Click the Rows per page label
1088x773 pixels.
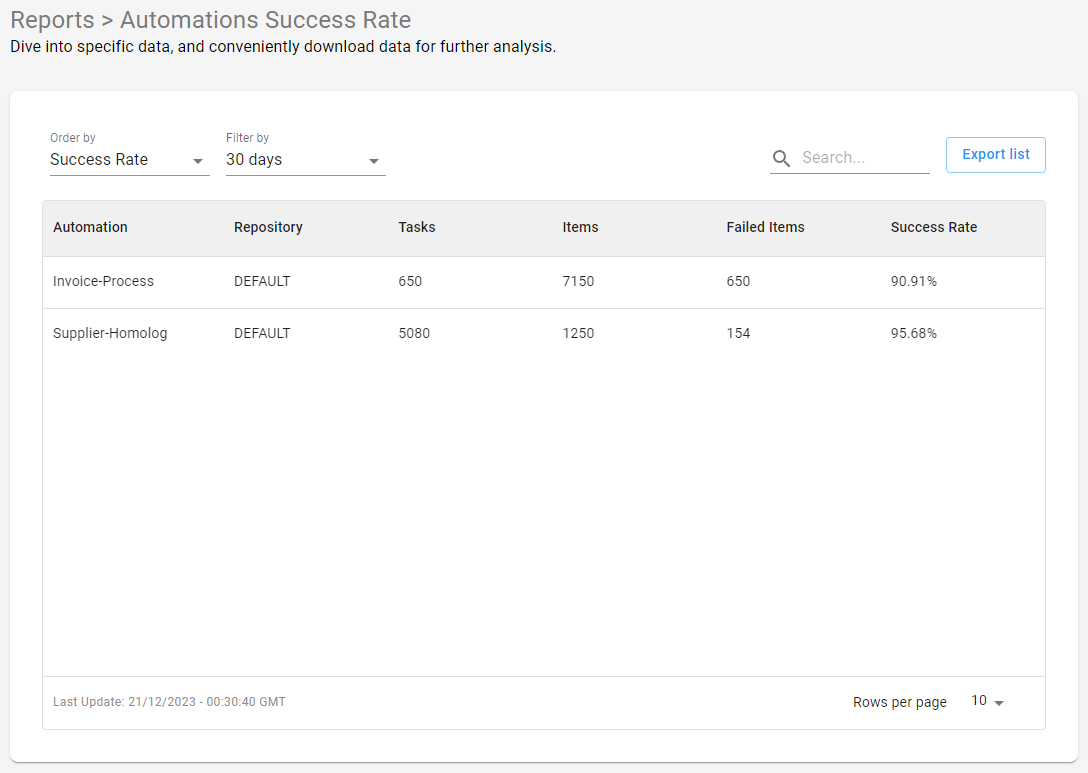coord(900,702)
